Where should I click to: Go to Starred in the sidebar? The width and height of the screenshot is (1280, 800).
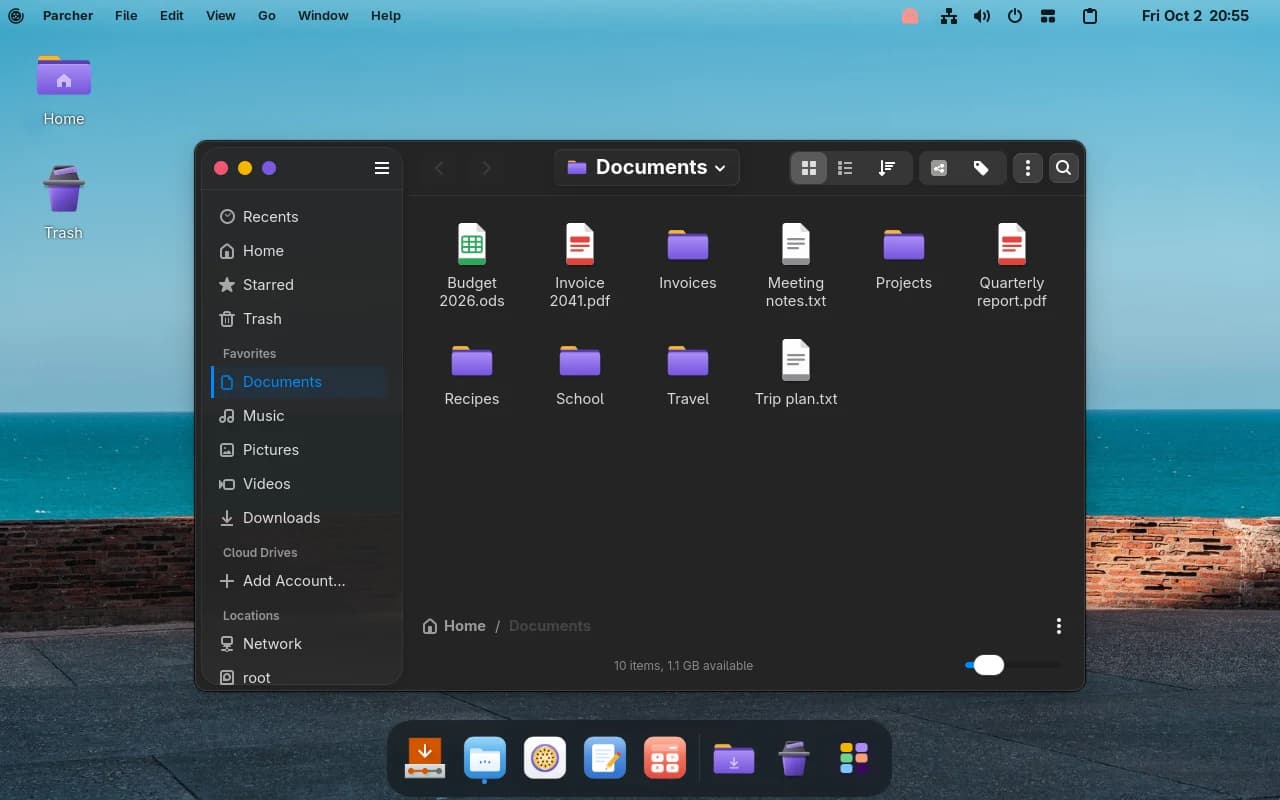point(299,285)
